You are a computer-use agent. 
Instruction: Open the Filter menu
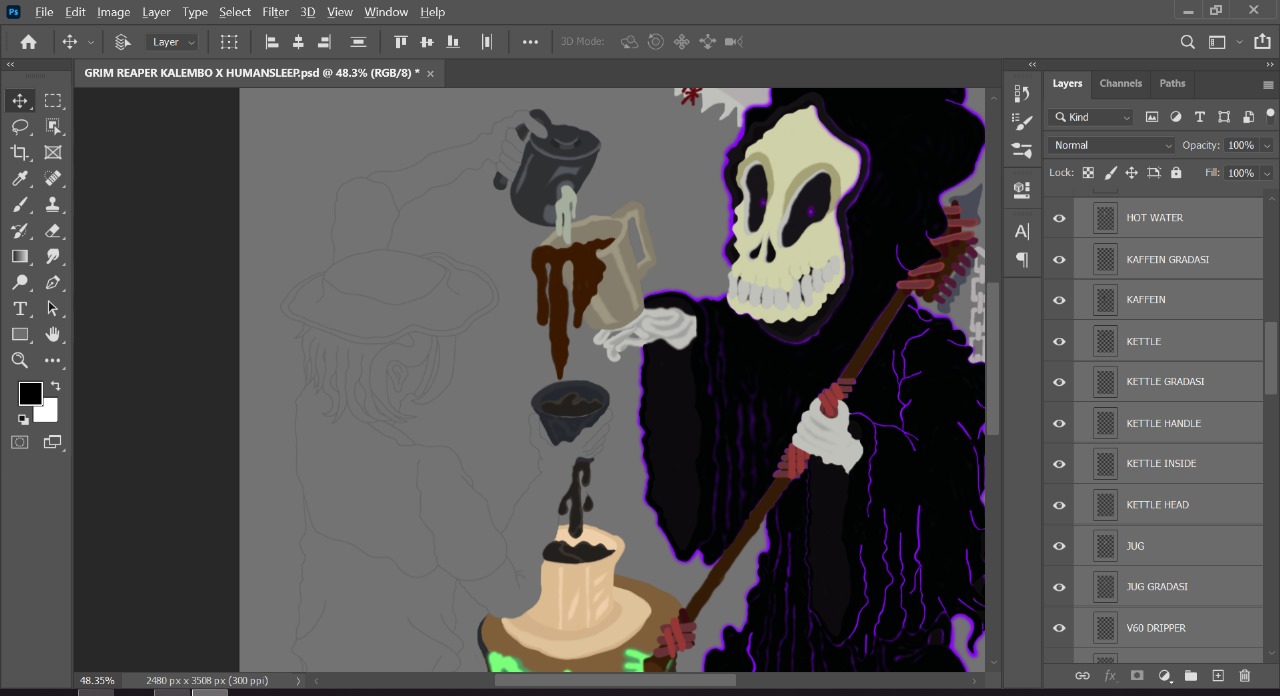pyautogui.click(x=275, y=12)
